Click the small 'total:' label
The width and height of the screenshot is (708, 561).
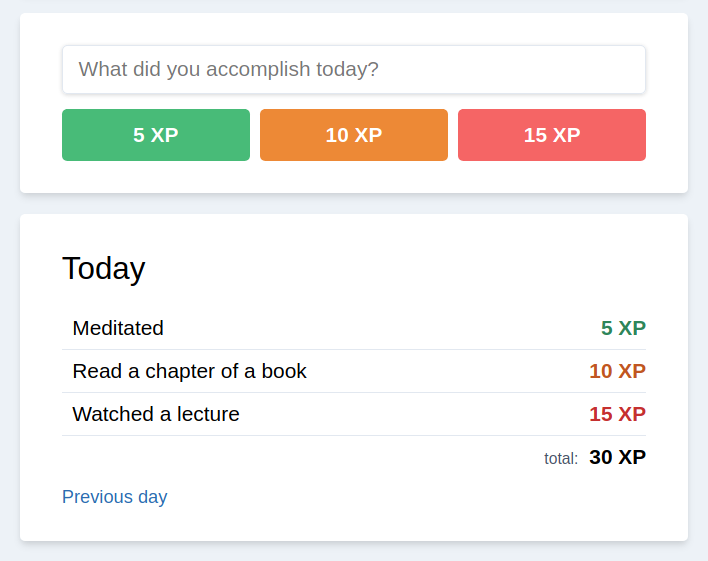561,459
